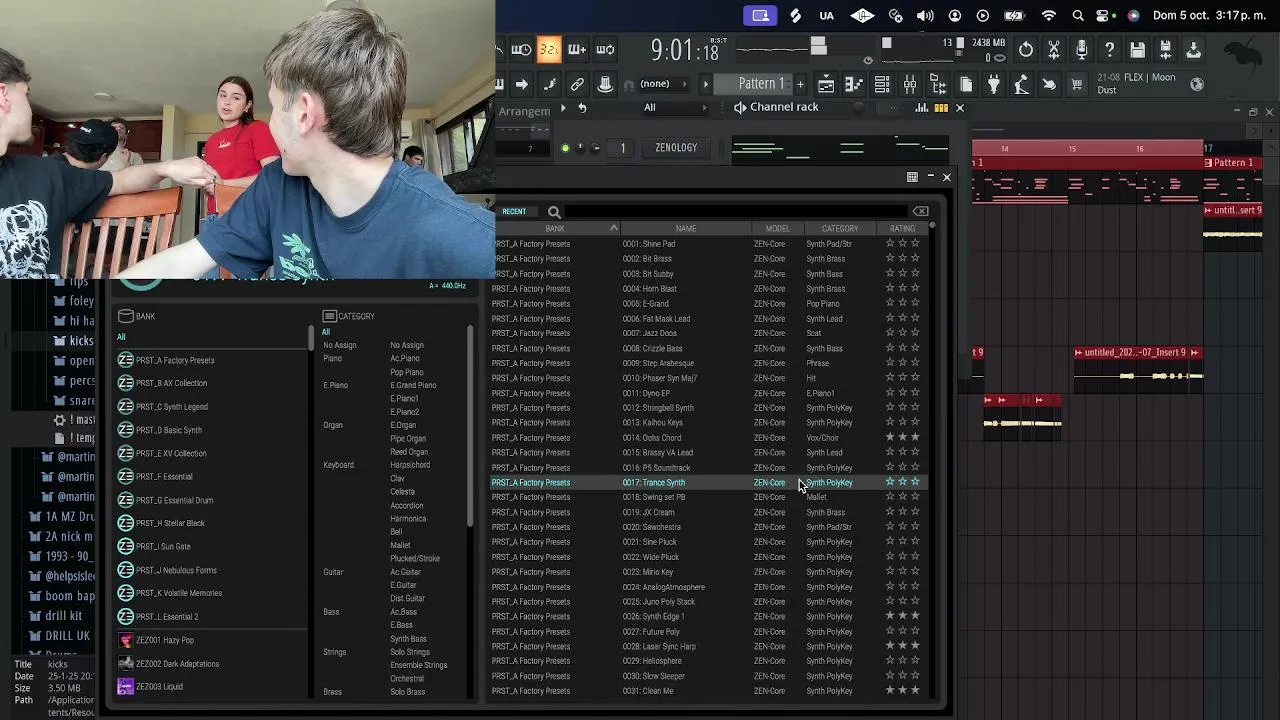Sort presets by RATING column header
Viewport: 1280px width, 720px height.
[902, 229]
